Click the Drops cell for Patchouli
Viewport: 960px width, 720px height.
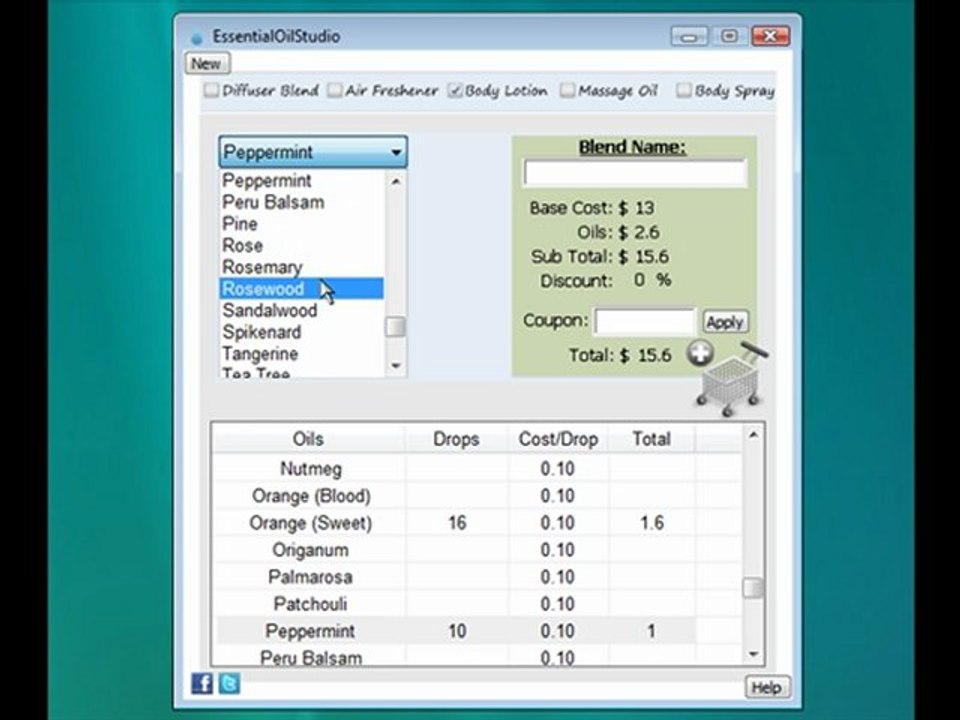(457, 604)
